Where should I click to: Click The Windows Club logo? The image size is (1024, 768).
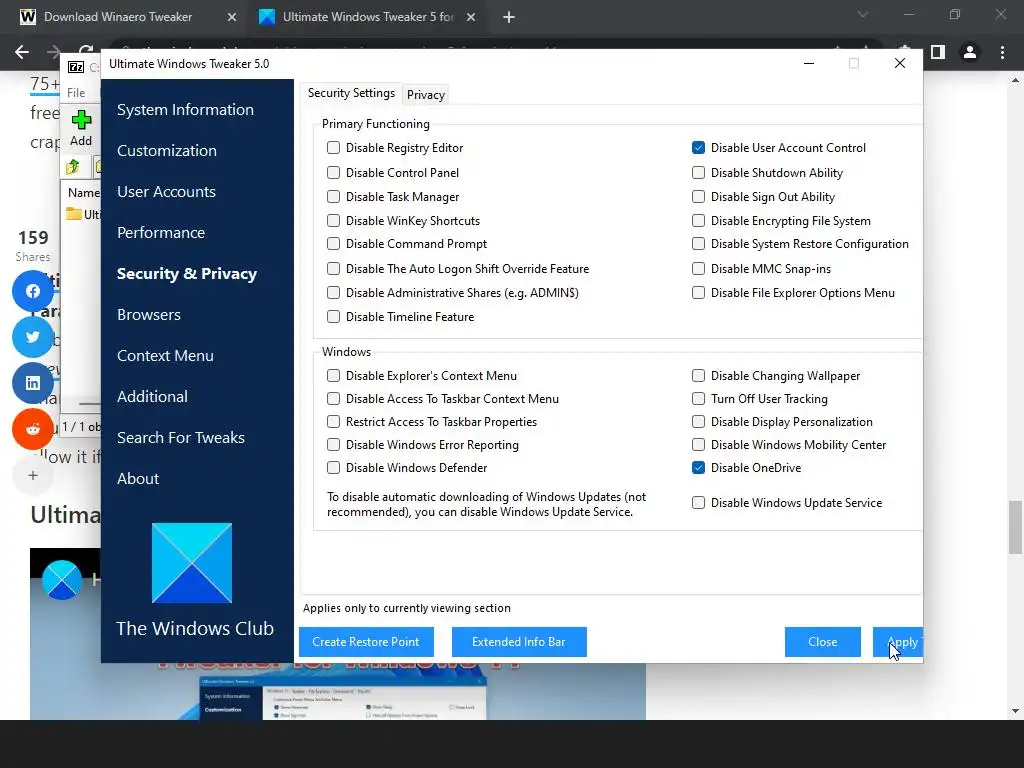(192, 563)
